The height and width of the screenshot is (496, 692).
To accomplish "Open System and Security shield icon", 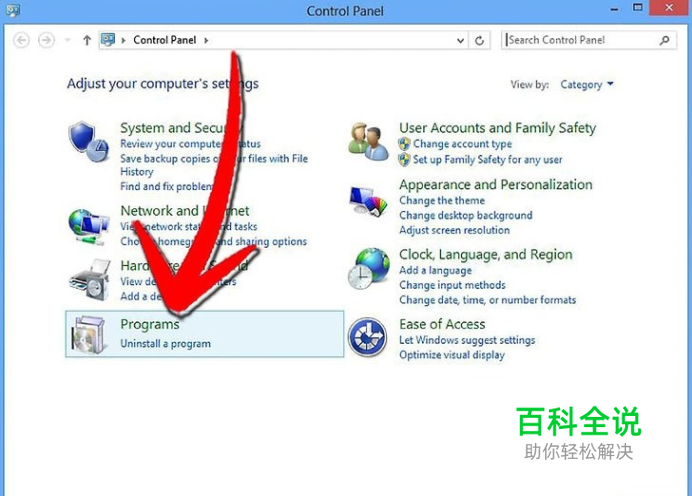I will pos(89,142).
